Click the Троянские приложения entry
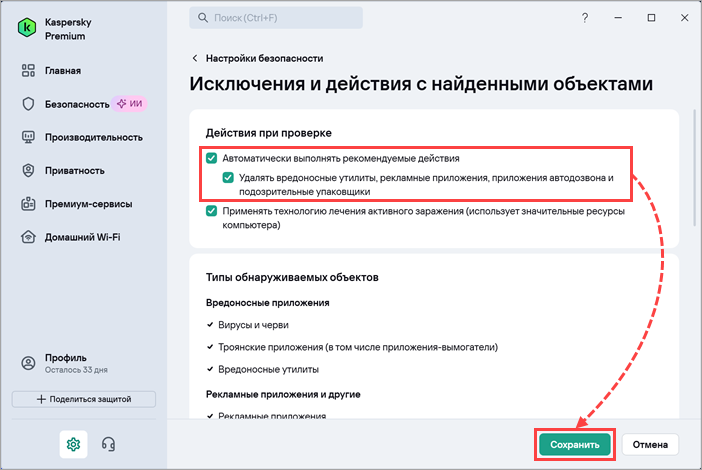The height and width of the screenshot is (470, 702). click(x=357, y=347)
